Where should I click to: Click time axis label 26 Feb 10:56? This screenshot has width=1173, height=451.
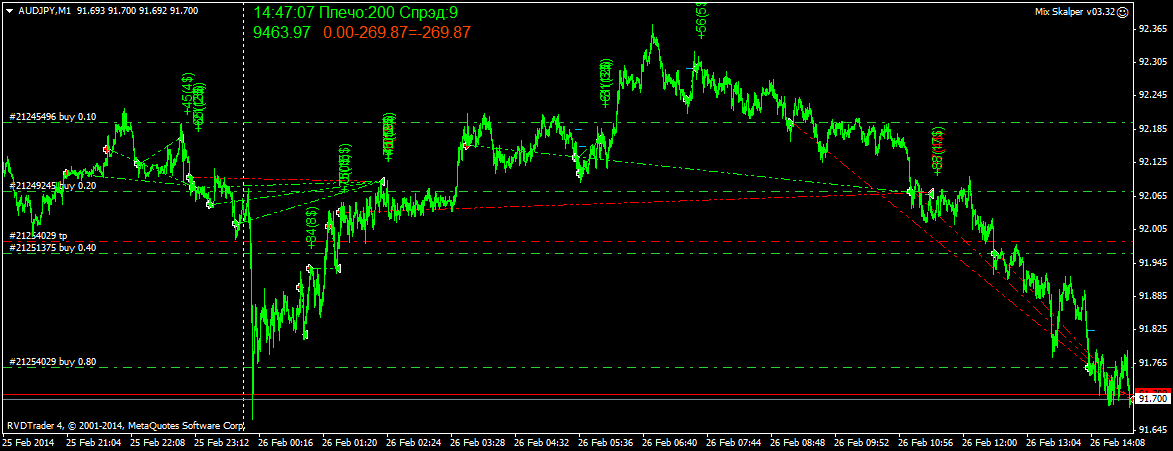pyautogui.click(x=926, y=444)
